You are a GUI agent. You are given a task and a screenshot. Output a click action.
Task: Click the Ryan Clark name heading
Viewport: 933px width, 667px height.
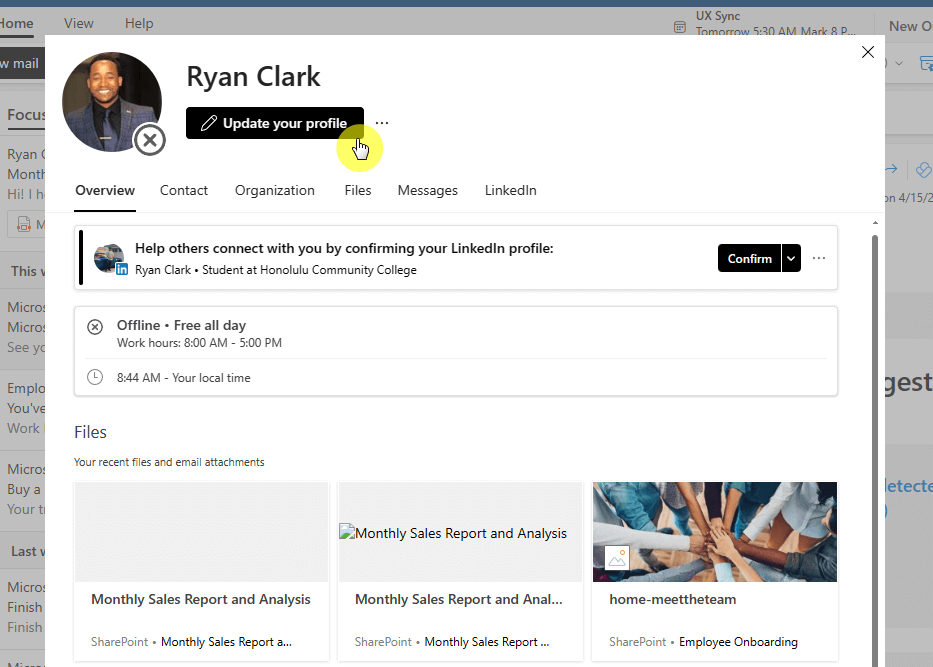click(253, 77)
